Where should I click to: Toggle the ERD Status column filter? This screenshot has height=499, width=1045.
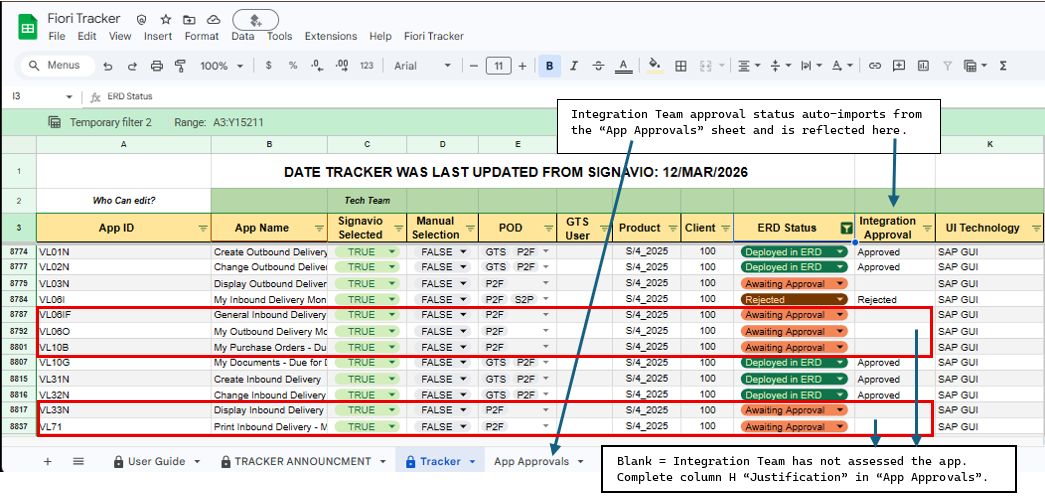pyautogui.click(x=846, y=228)
